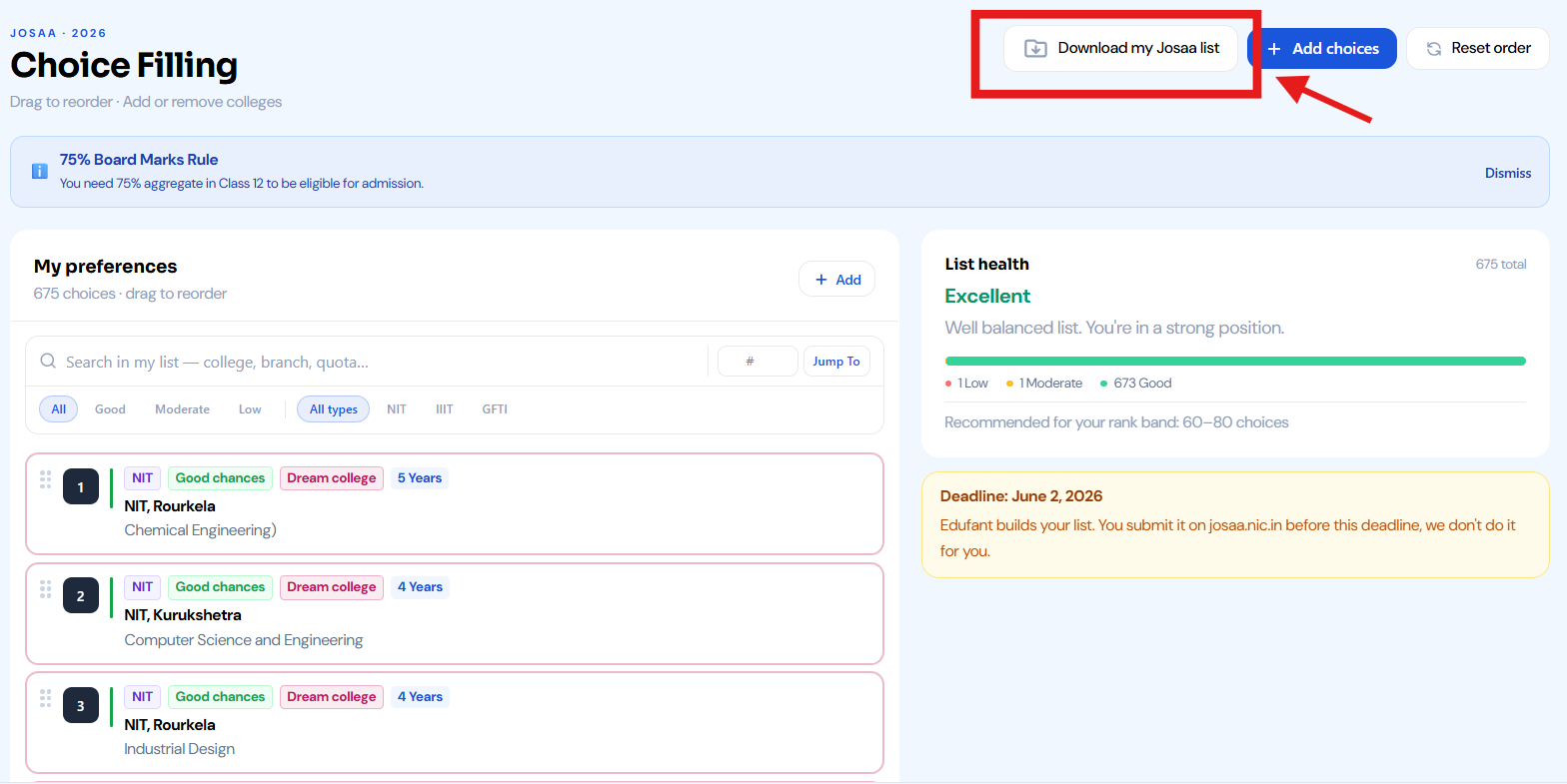Image resolution: width=1567 pixels, height=784 pixels.
Task: Click the JOSAA · 2026 label
Action: [58, 33]
